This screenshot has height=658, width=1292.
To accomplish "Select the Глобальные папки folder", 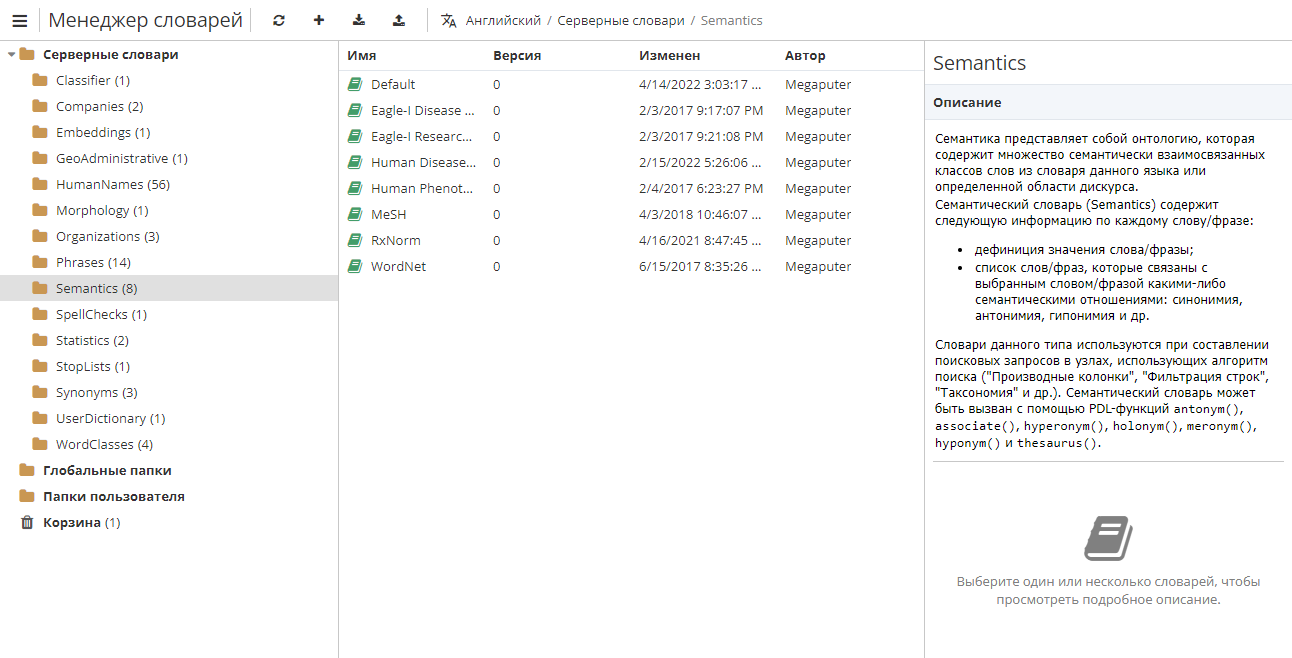I will pyautogui.click(x=107, y=470).
